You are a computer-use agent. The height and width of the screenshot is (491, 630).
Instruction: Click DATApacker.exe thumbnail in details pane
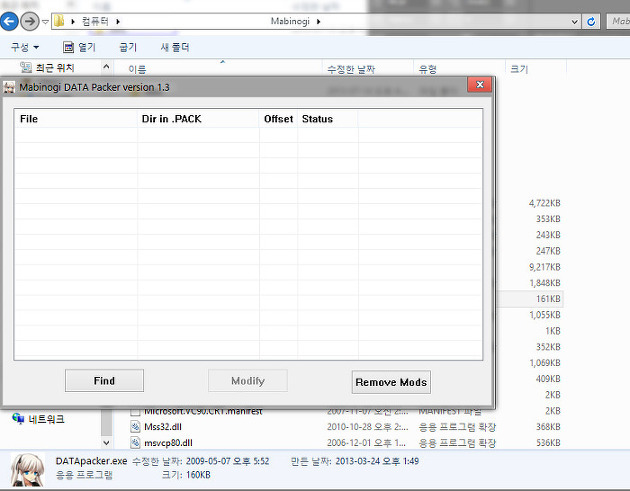click(x=27, y=469)
